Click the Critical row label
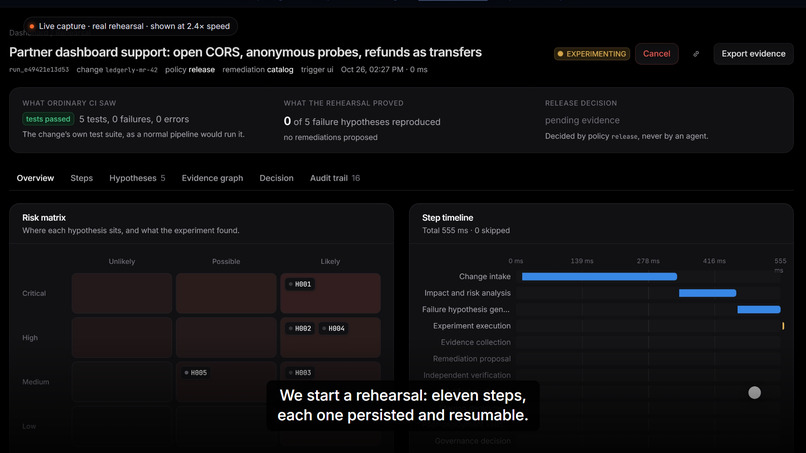Image resolution: width=806 pixels, height=453 pixels. click(x=34, y=293)
